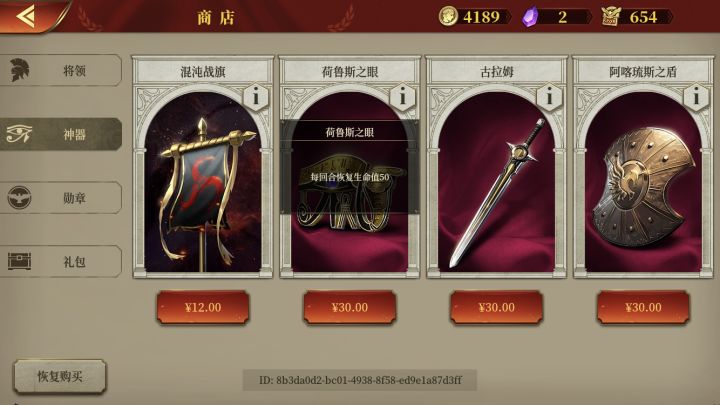The height and width of the screenshot is (405, 720).
Task: Open the 礼包 gift packs tab
Action: click(x=61, y=262)
